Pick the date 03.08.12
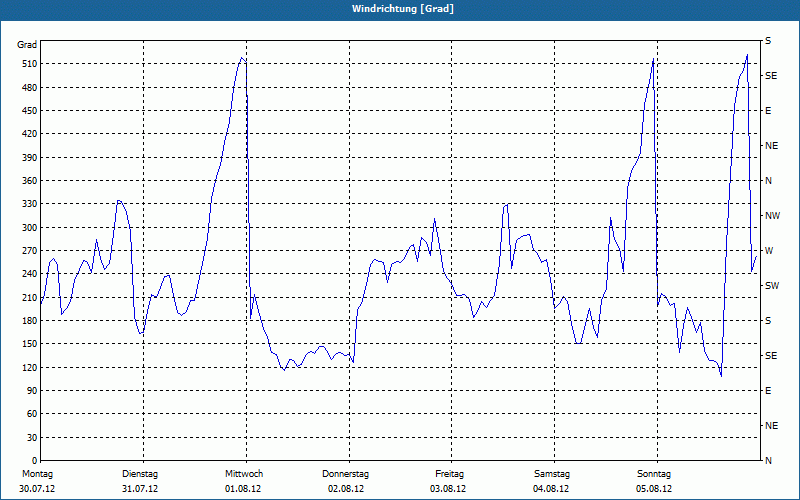Image resolution: width=800 pixels, height=500 pixels. [448, 489]
